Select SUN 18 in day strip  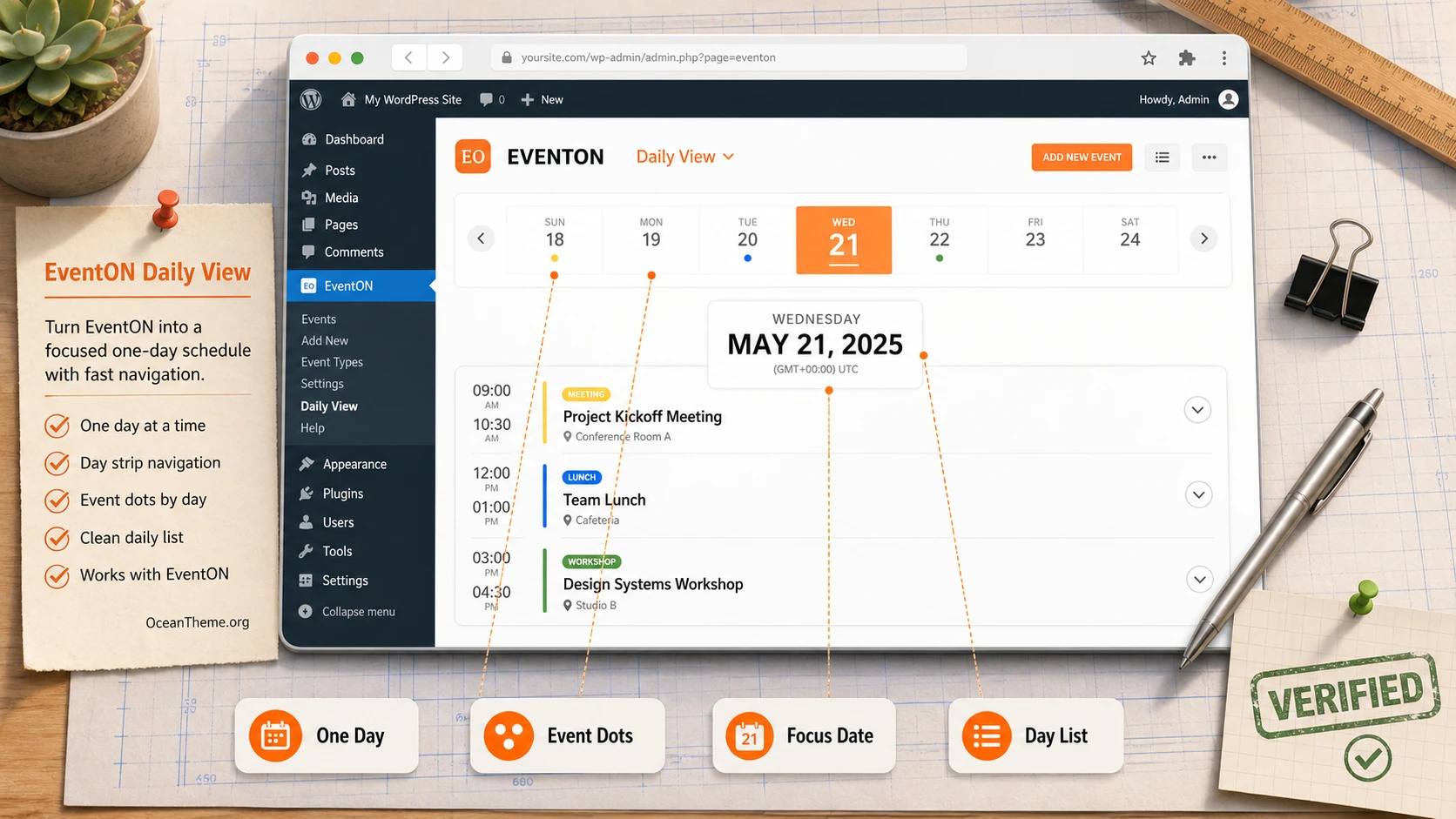click(x=555, y=239)
